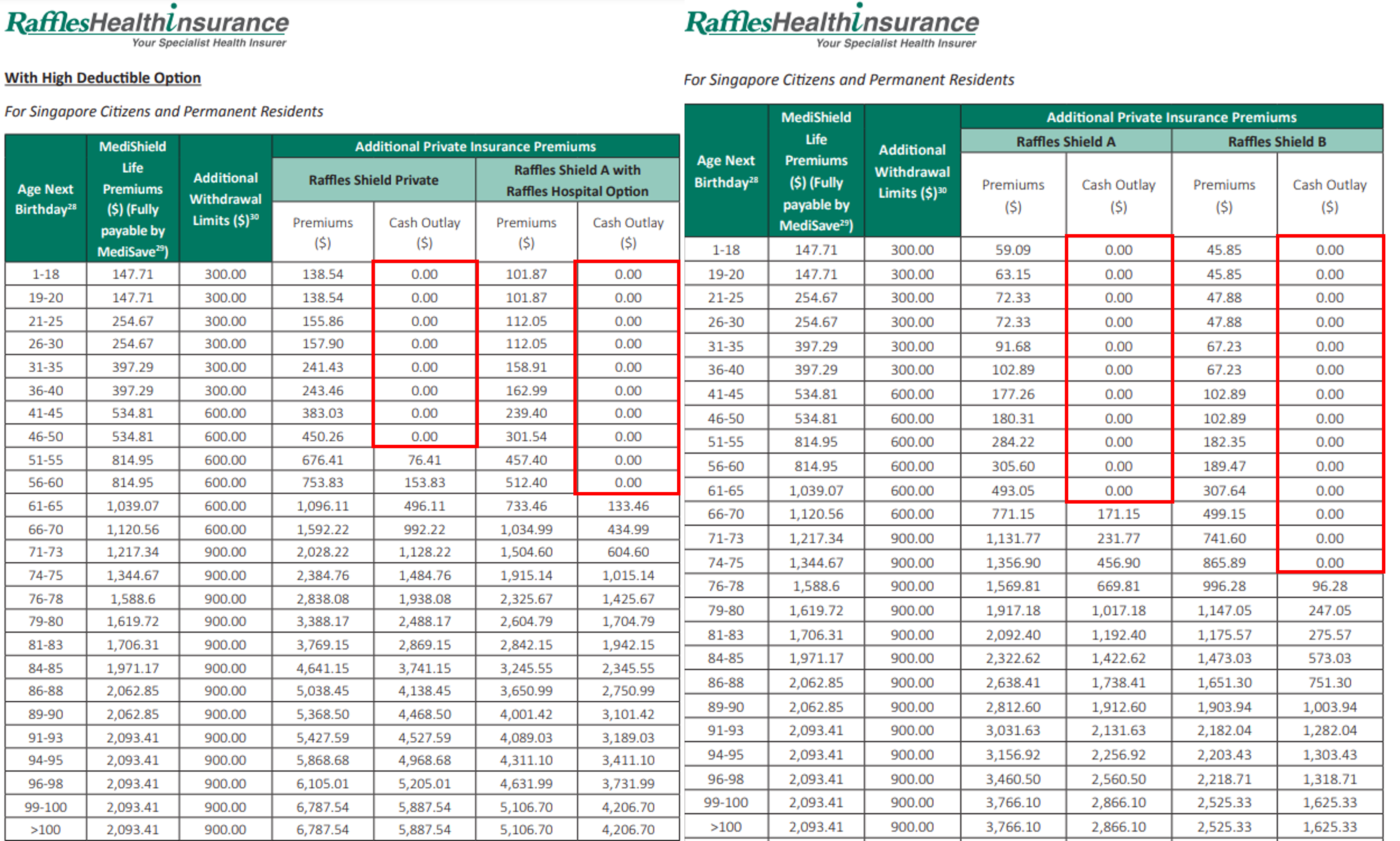Click the 'Raffles Shield A' column header
Viewport: 1400px width, 841px height.
(x=1065, y=141)
